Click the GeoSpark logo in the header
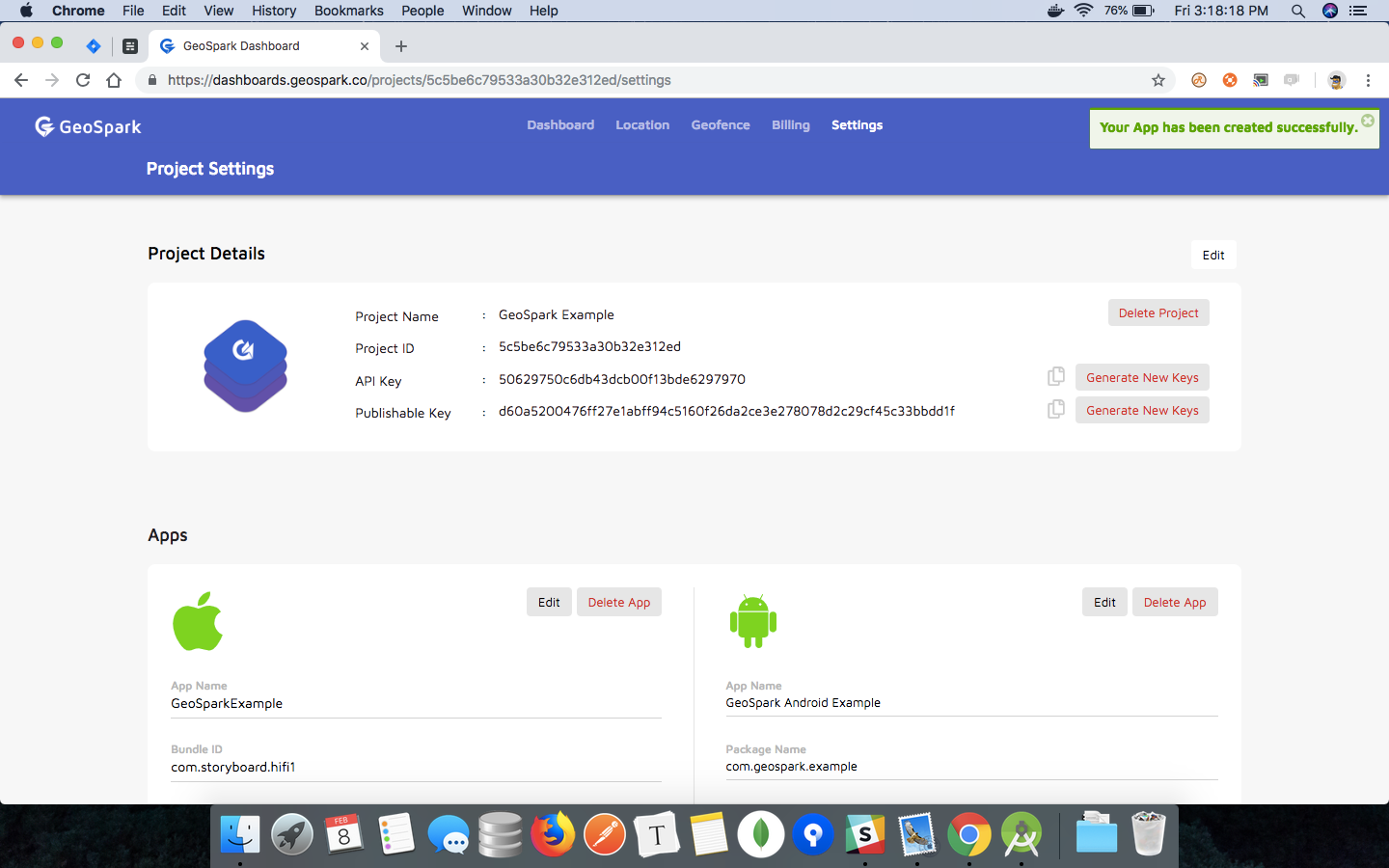Image resolution: width=1389 pixels, height=868 pixels. pos(88,126)
